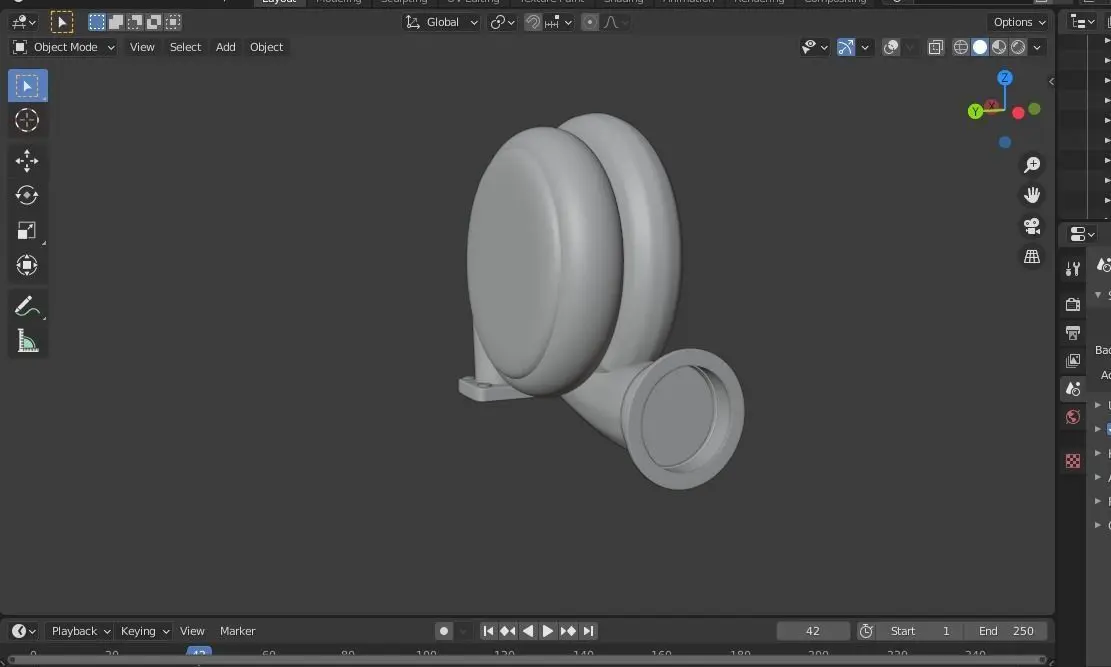
Task: Open the World properties tab
Action: click(1073, 417)
